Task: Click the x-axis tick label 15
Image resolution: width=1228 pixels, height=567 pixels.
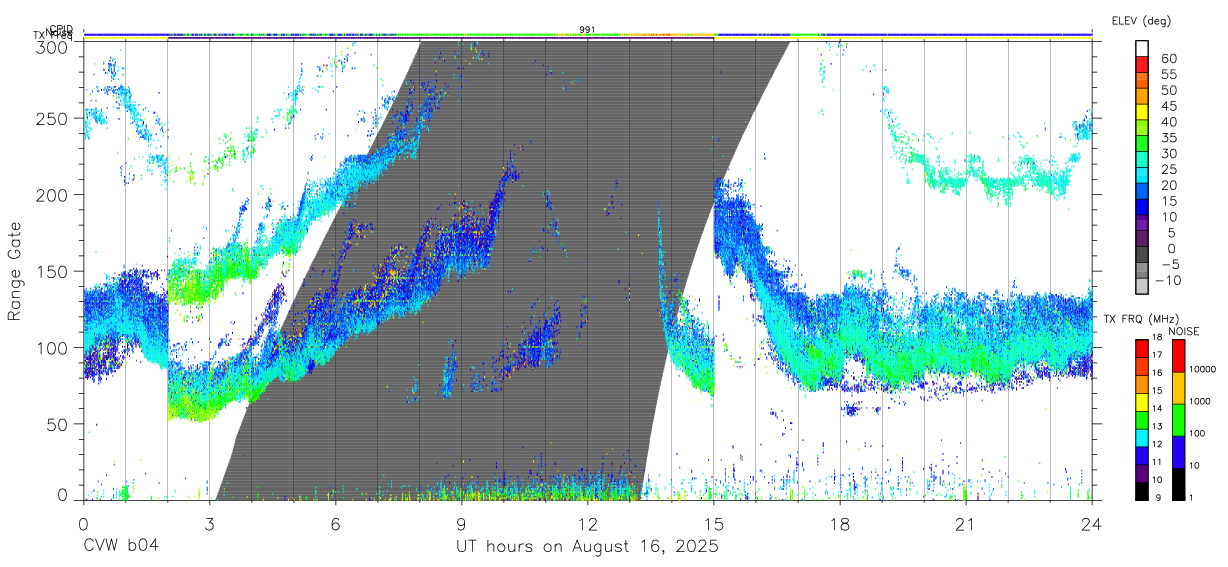Action: point(714,524)
